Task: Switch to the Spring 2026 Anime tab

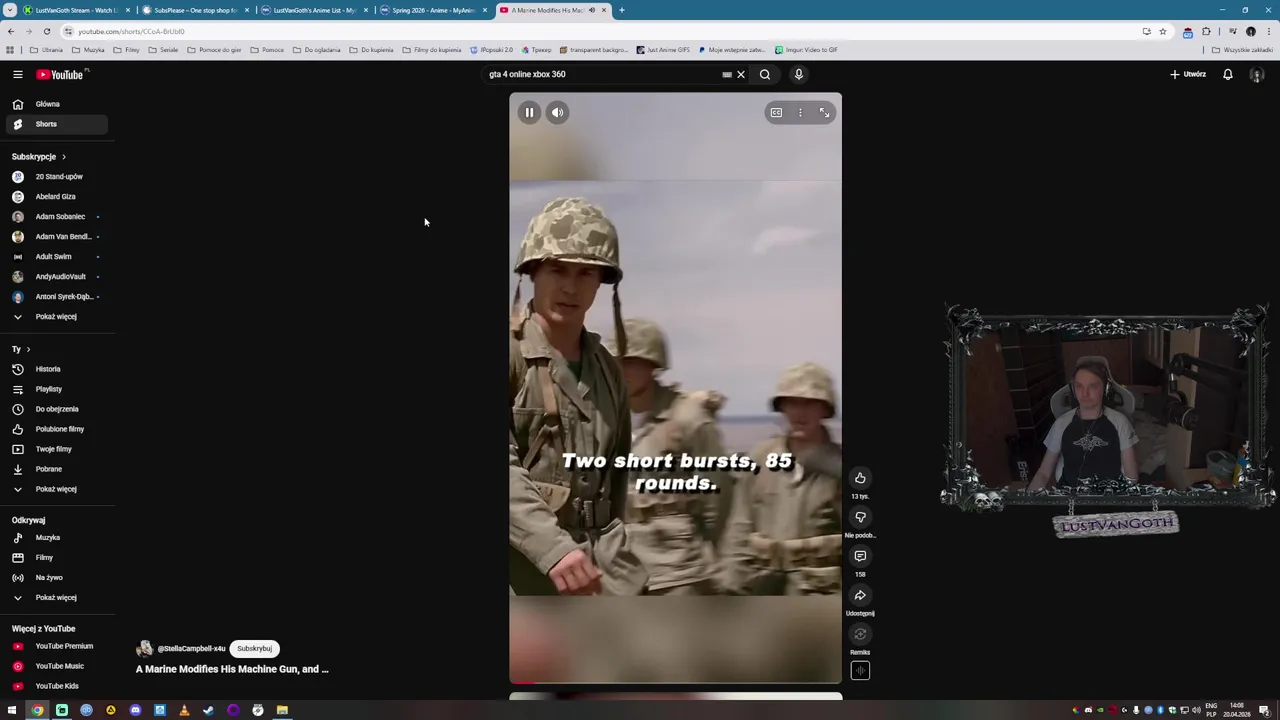Action: coord(432,10)
